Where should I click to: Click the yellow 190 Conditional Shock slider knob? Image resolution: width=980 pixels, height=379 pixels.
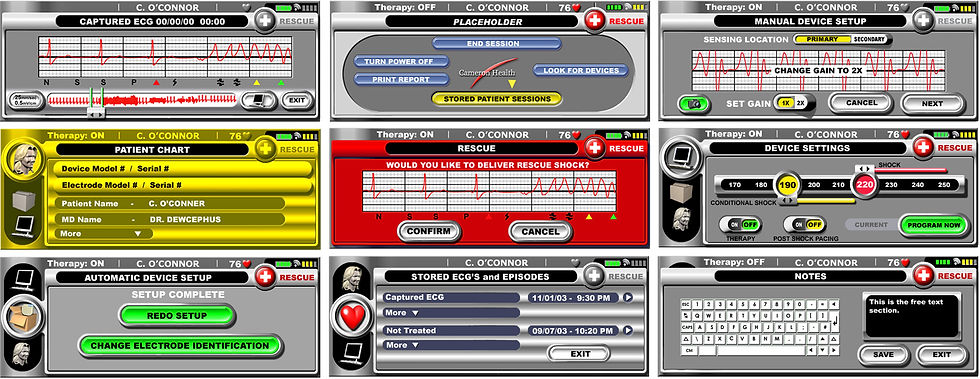click(x=788, y=184)
